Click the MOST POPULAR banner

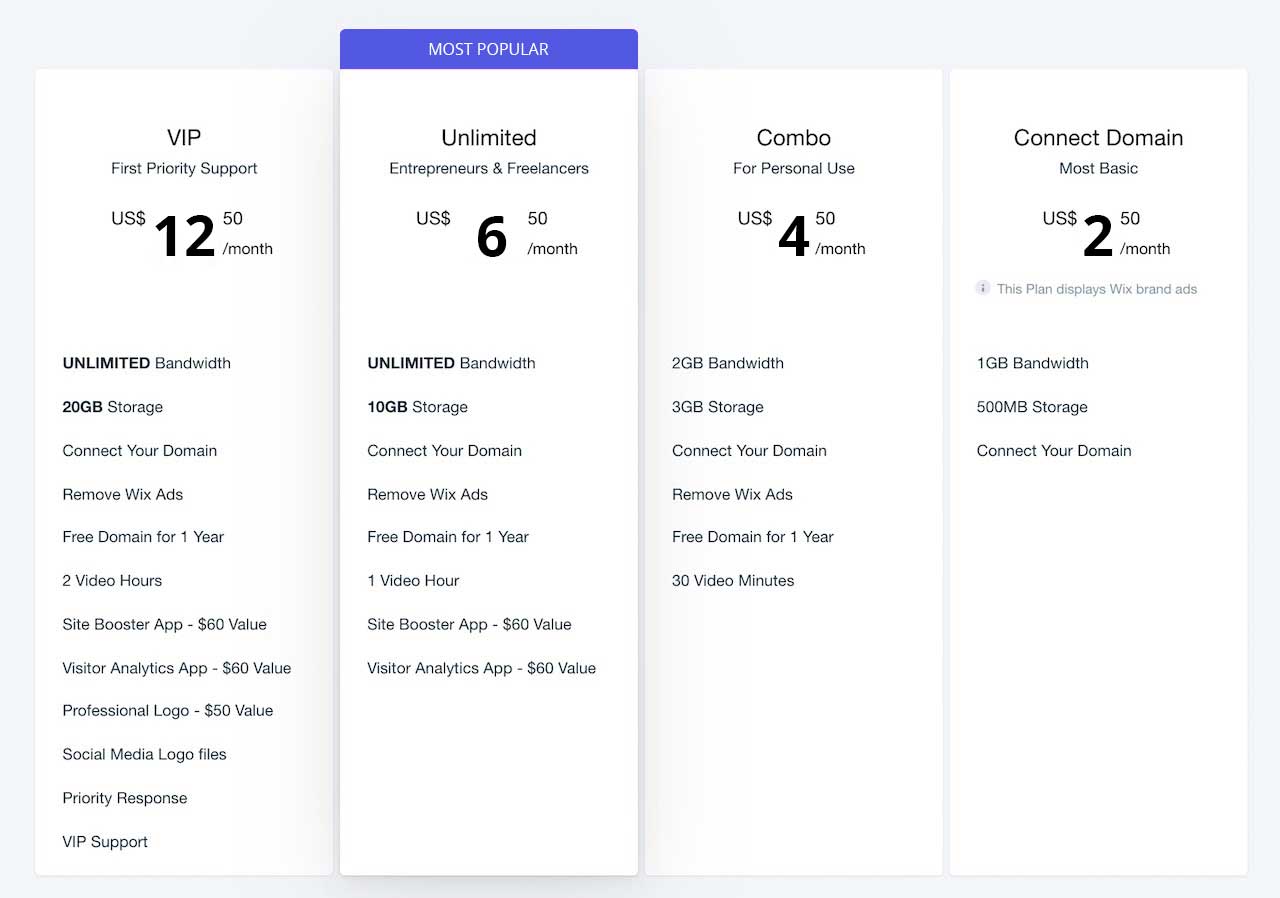coord(489,49)
